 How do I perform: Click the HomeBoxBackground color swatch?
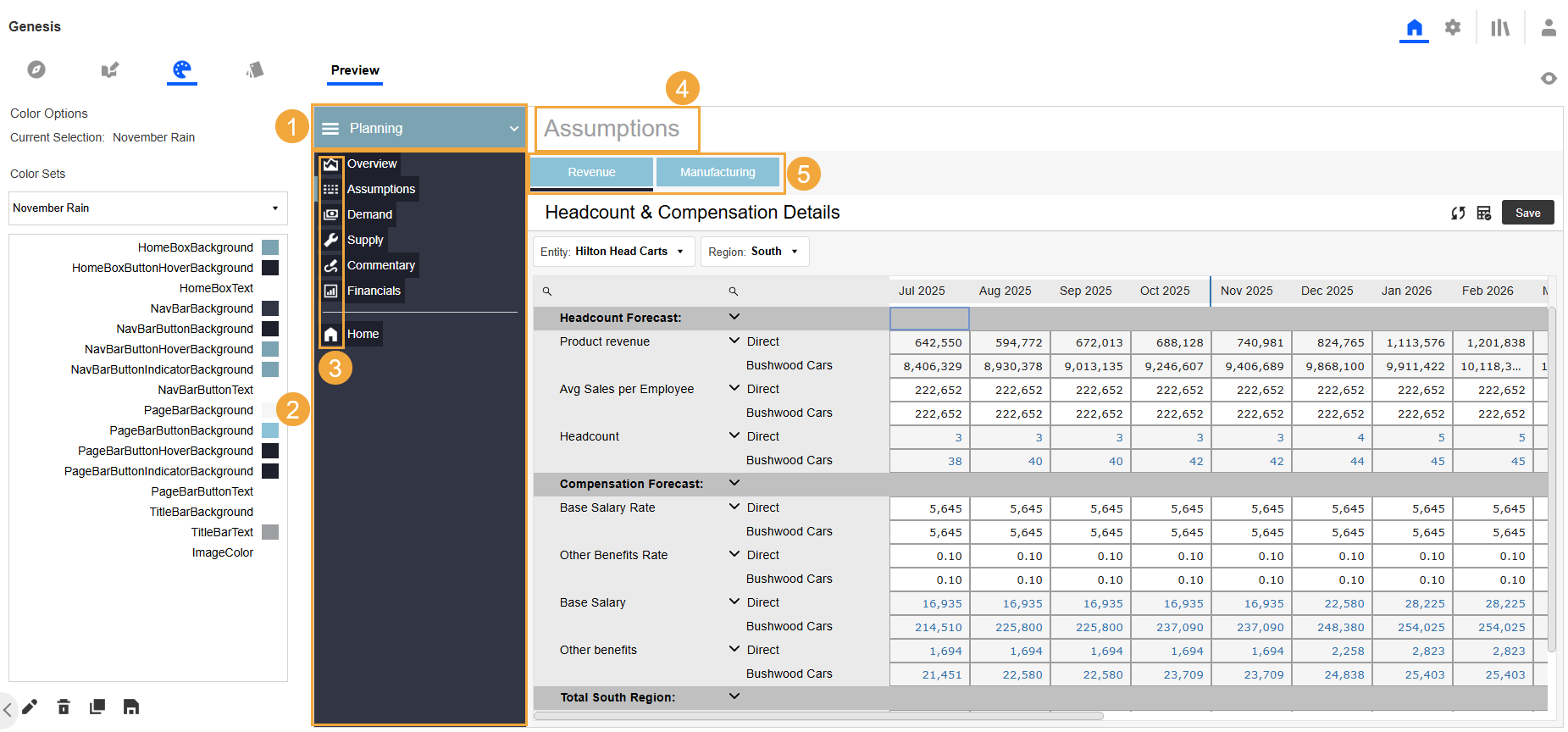point(270,247)
